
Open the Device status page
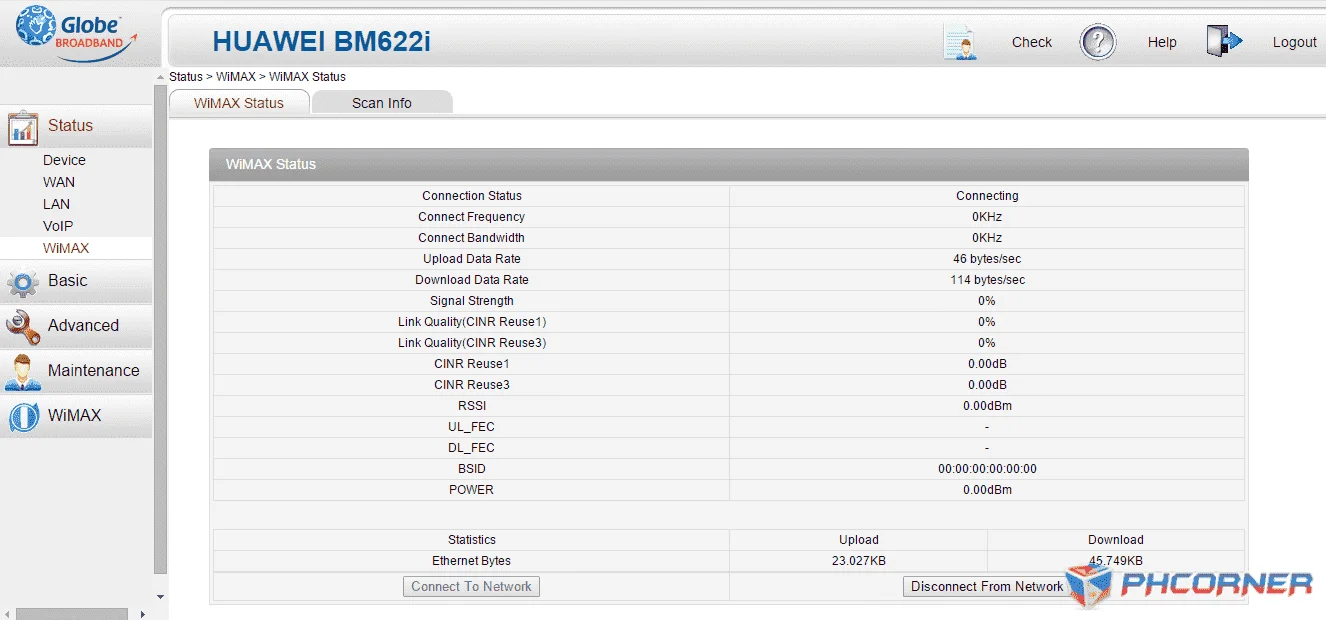64,160
